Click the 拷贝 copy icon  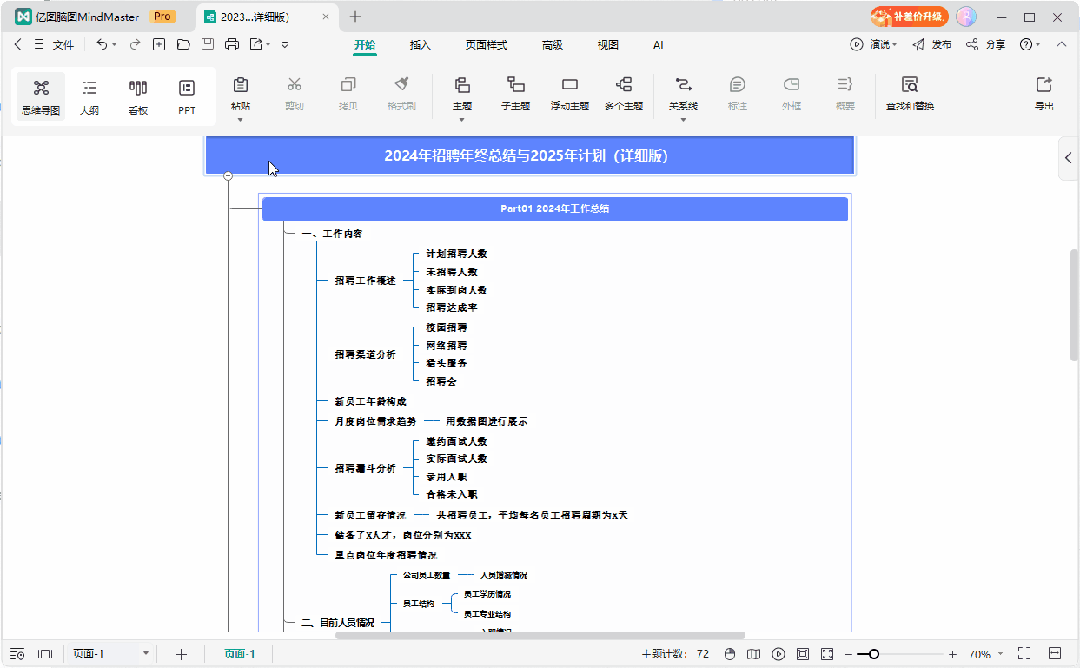348,85
